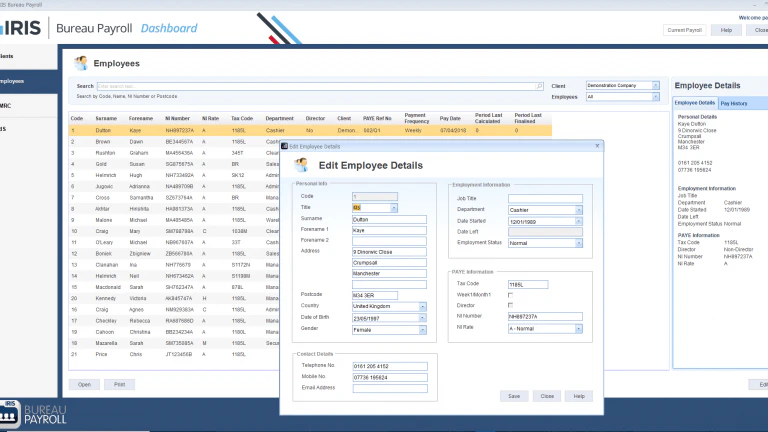The width and height of the screenshot is (768, 432).
Task: Expand the Gender dropdown
Action: click(x=422, y=330)
